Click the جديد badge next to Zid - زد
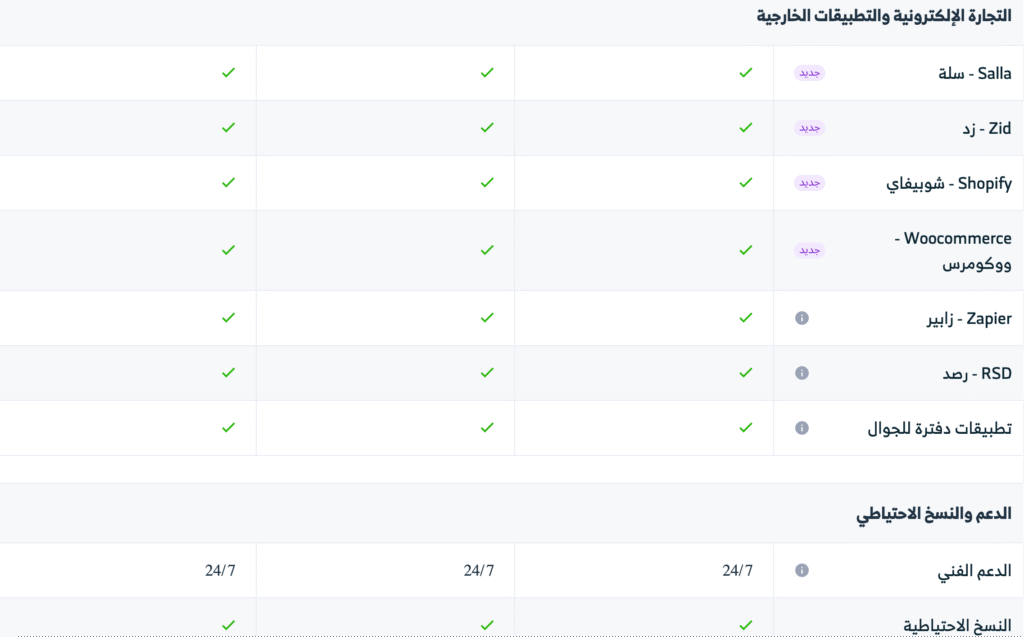1024x641 pixels. [x=809, y=128]
